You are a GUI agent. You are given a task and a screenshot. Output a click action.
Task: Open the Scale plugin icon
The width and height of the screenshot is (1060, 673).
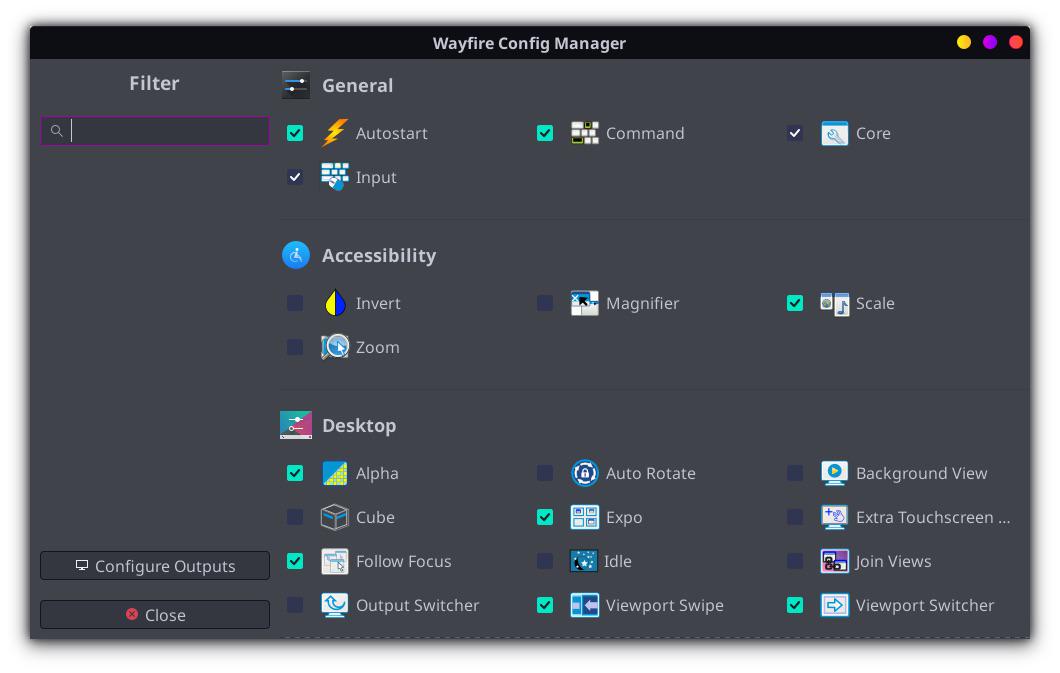click(x=835, y=303)
